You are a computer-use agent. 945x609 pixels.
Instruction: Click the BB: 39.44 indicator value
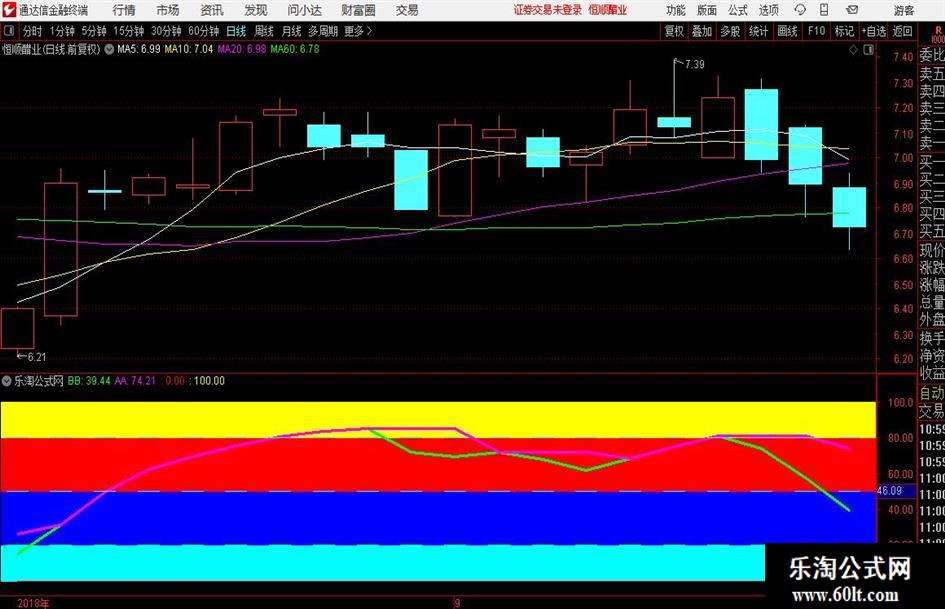point(89,380)
